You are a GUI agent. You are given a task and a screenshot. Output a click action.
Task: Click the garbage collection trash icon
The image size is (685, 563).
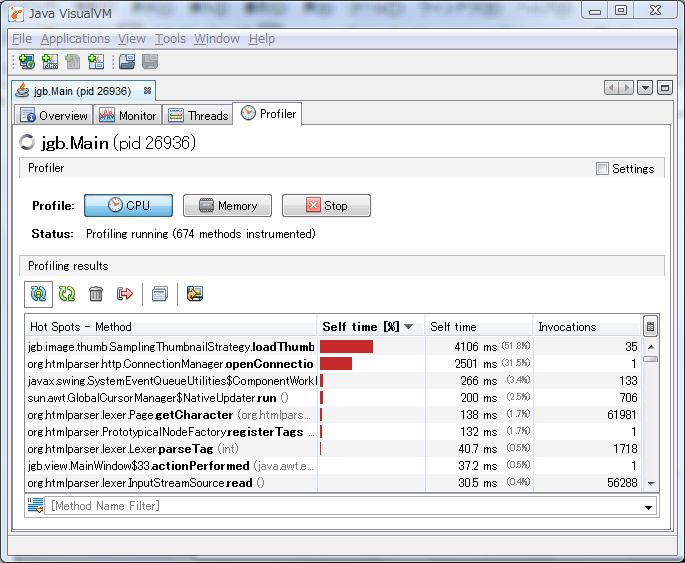96,294
